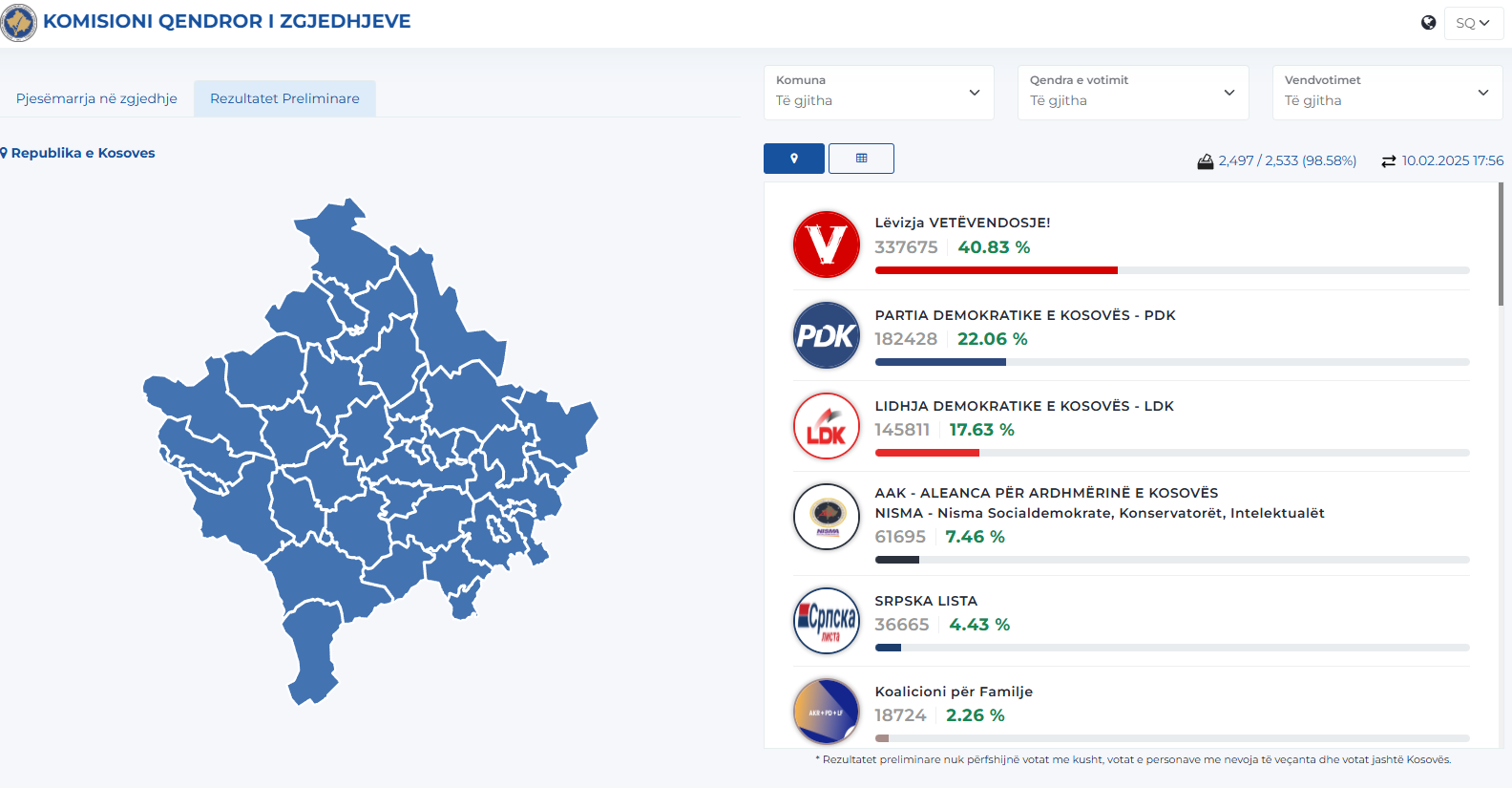Open the Komuna dropdown

pos(879,93)
